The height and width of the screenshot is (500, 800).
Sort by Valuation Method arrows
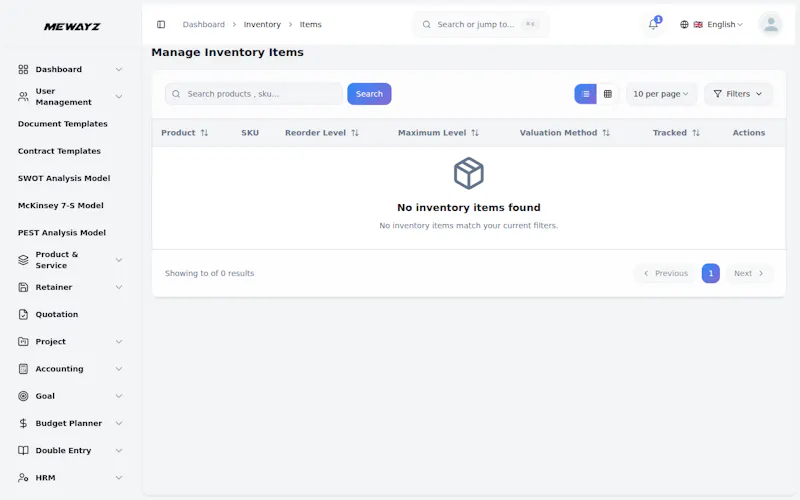point(606,133)
